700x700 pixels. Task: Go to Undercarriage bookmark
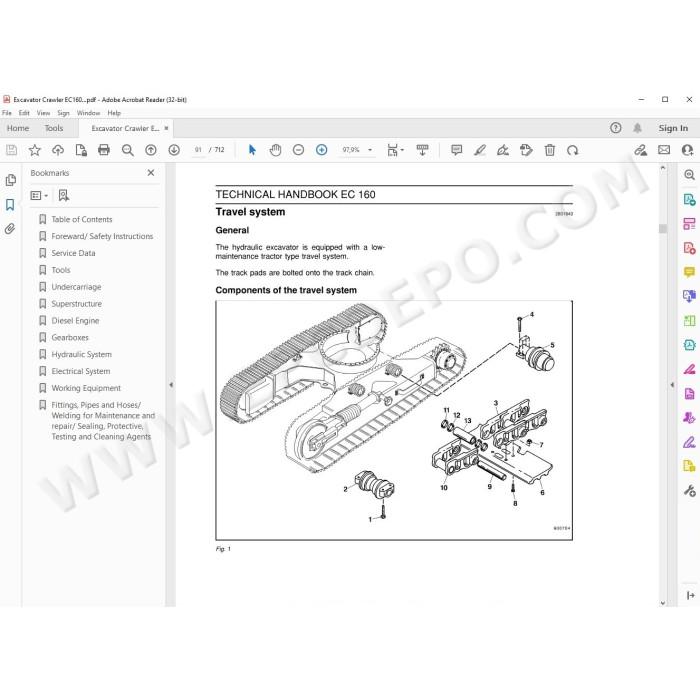[76, 287]
